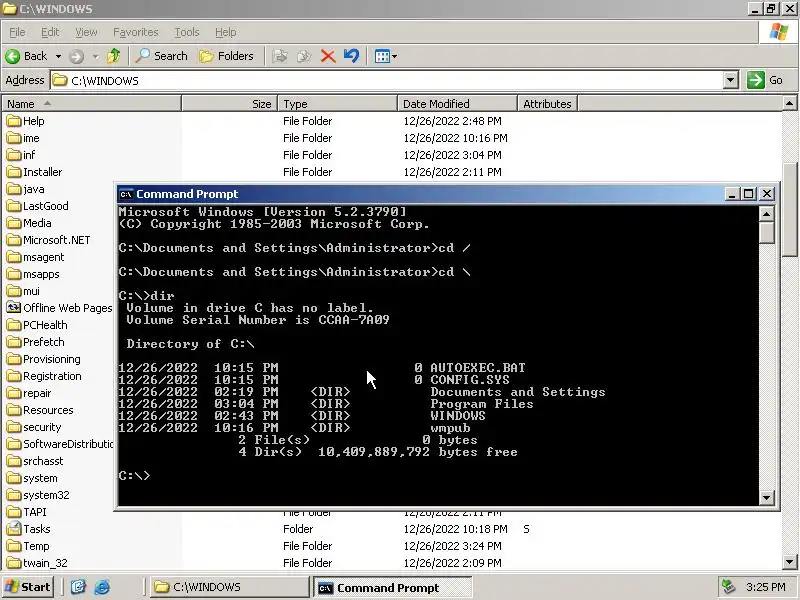
Task: Click the red Delete icon
Action: point(328,56)
